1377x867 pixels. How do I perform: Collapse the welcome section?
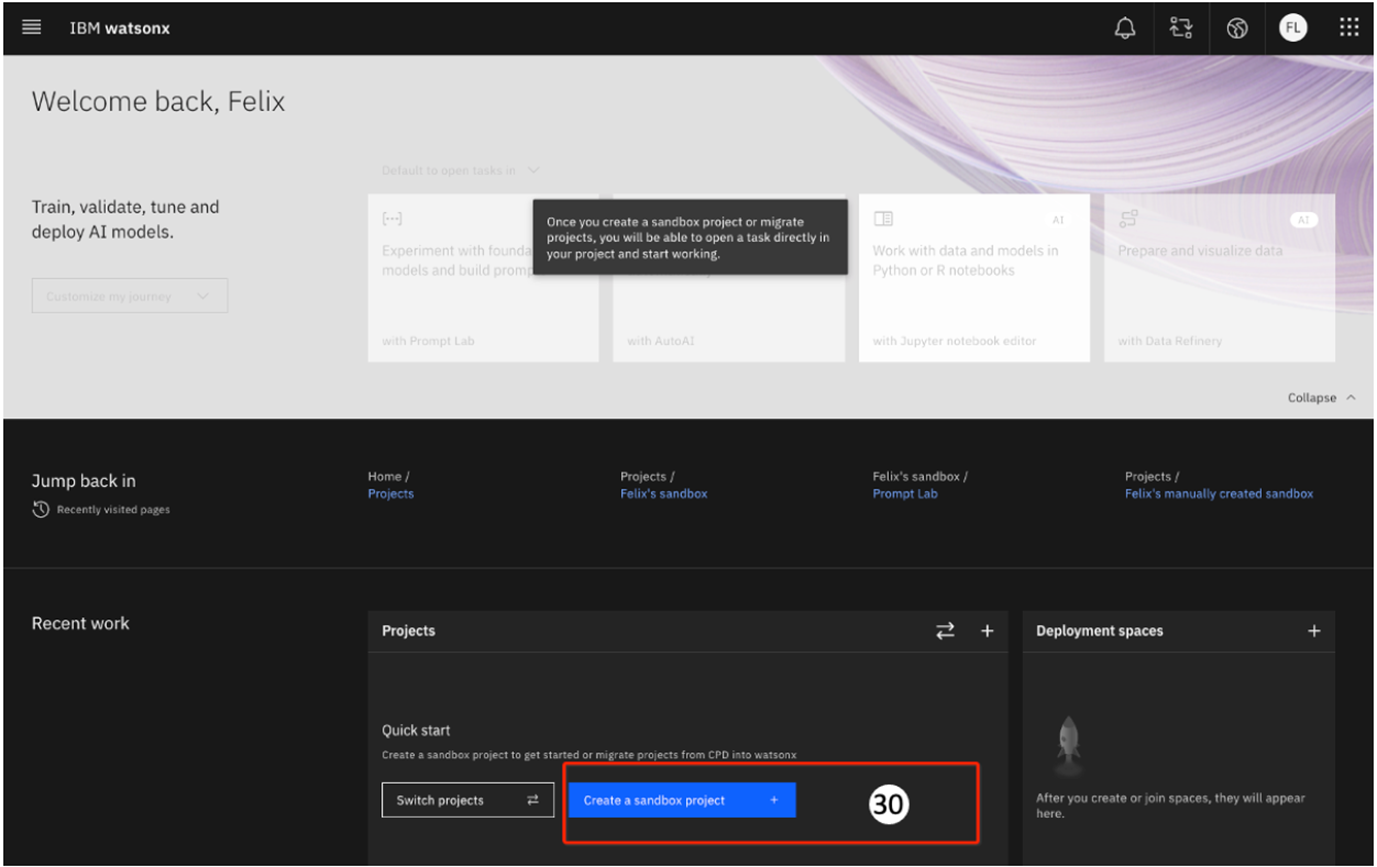point(1322,398)
